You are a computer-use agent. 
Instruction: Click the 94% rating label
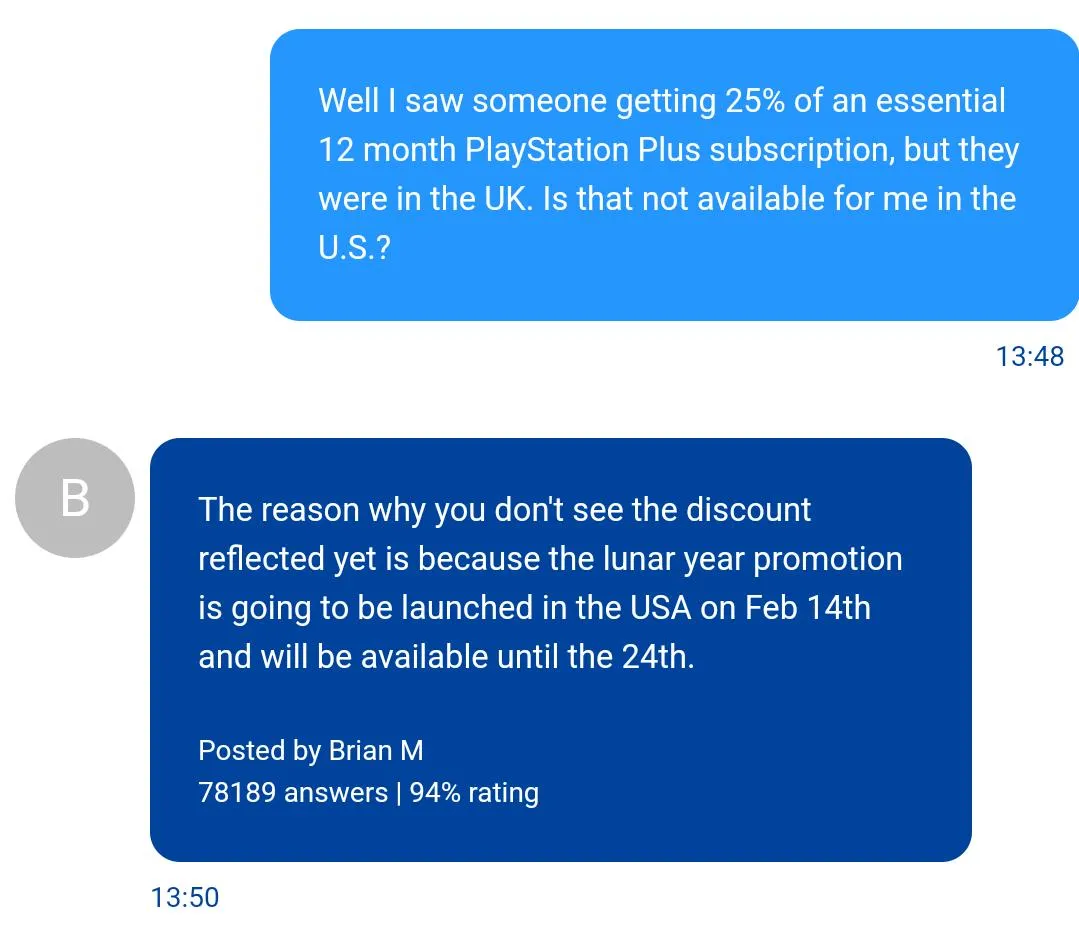click(x=475, y=792)
